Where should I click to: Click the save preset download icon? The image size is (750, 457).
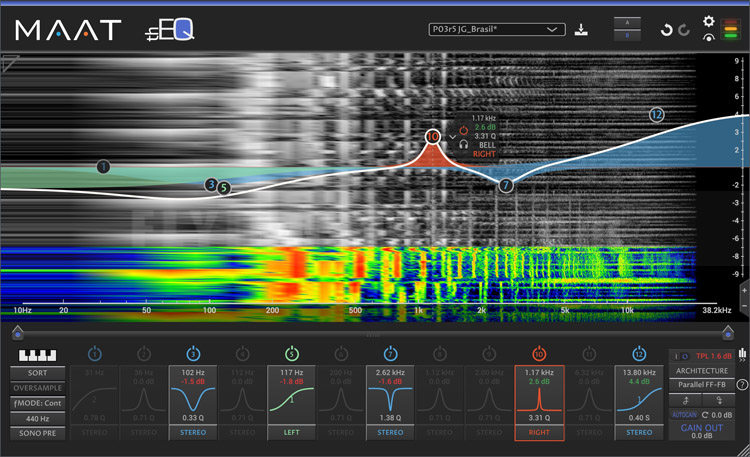pyautogui.click(x=581, y=30)
